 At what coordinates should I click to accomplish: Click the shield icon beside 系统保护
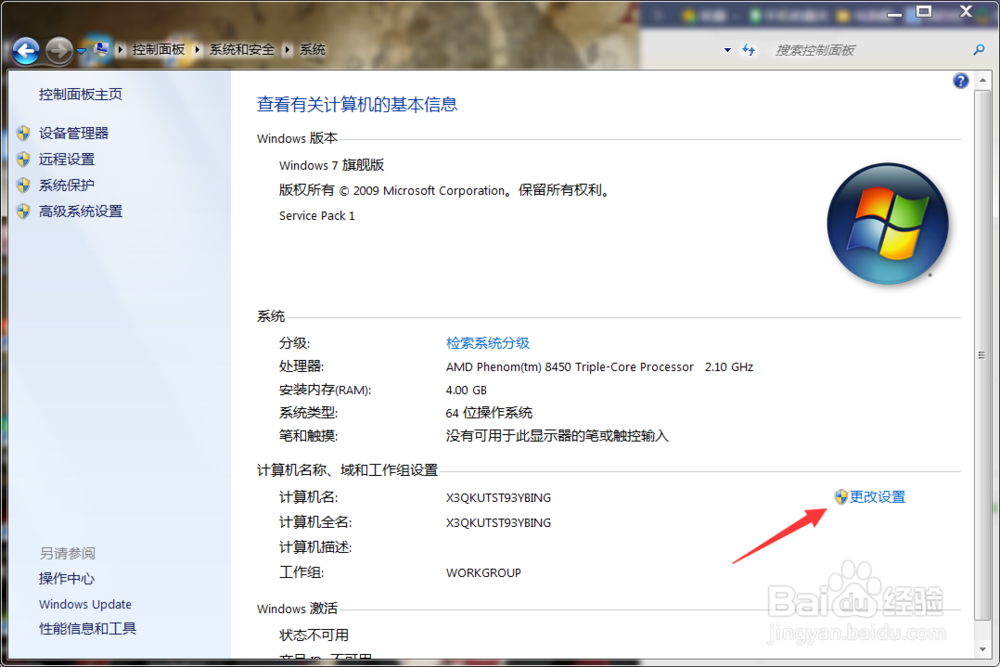tap(24, 185)
